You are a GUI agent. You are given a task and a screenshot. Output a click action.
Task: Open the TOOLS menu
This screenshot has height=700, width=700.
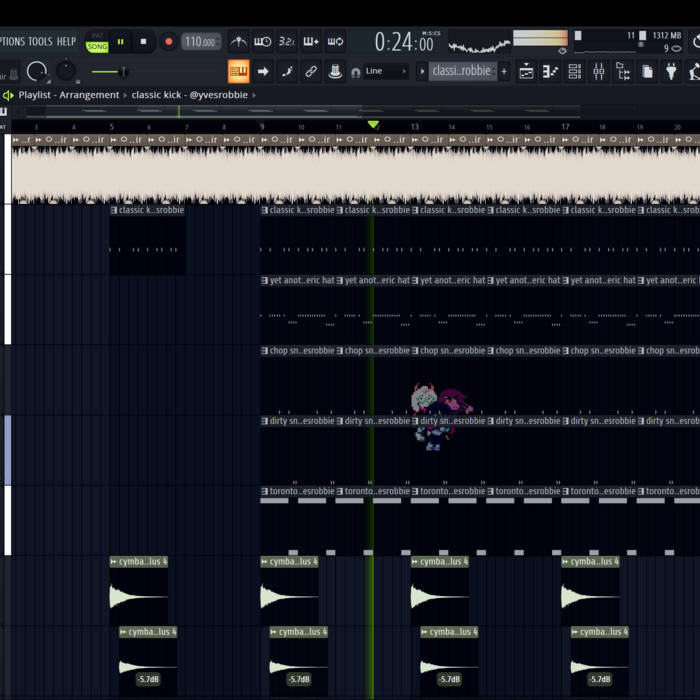[40, 42]
